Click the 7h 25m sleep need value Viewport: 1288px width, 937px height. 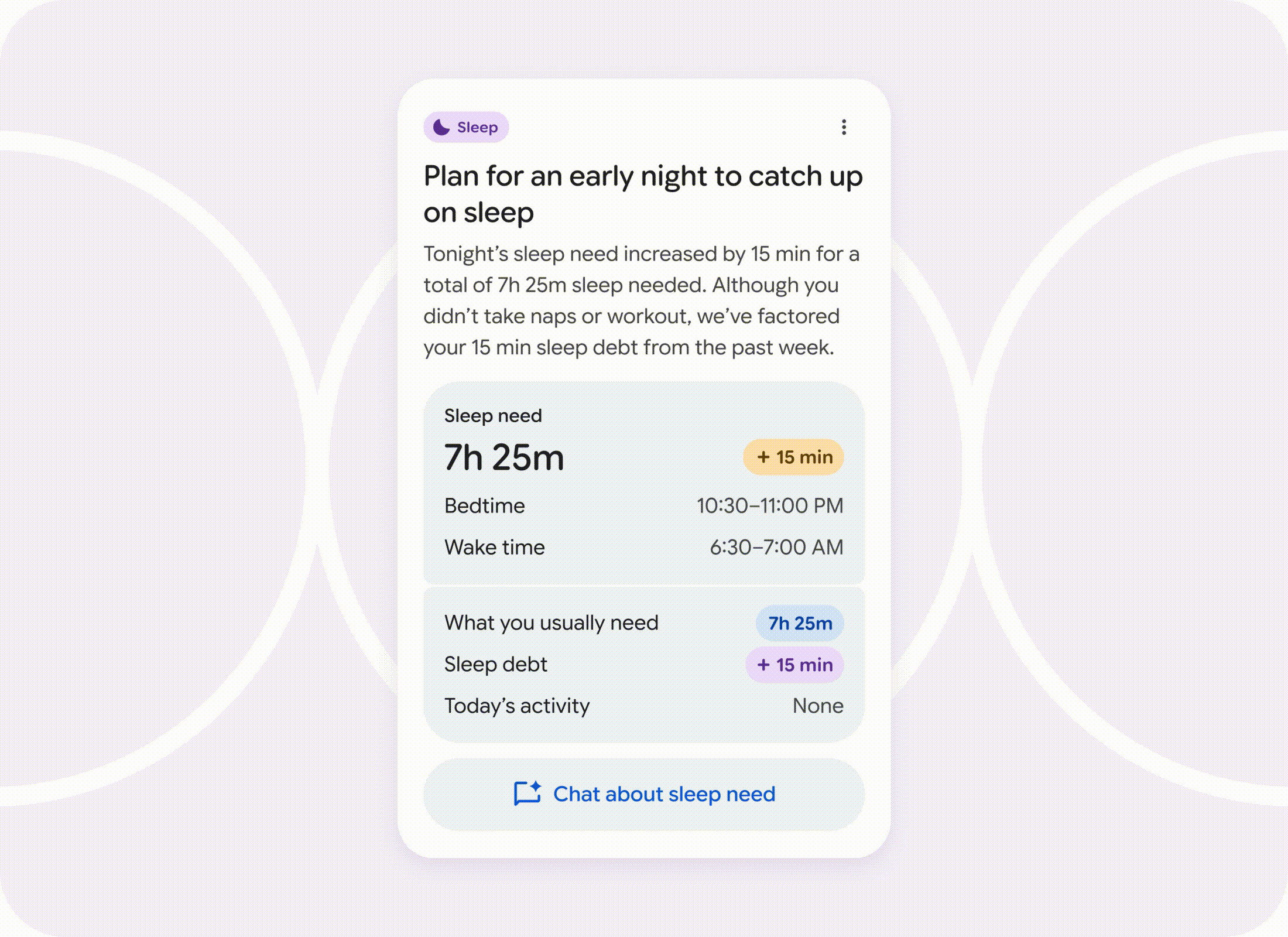tap(503, 457)
